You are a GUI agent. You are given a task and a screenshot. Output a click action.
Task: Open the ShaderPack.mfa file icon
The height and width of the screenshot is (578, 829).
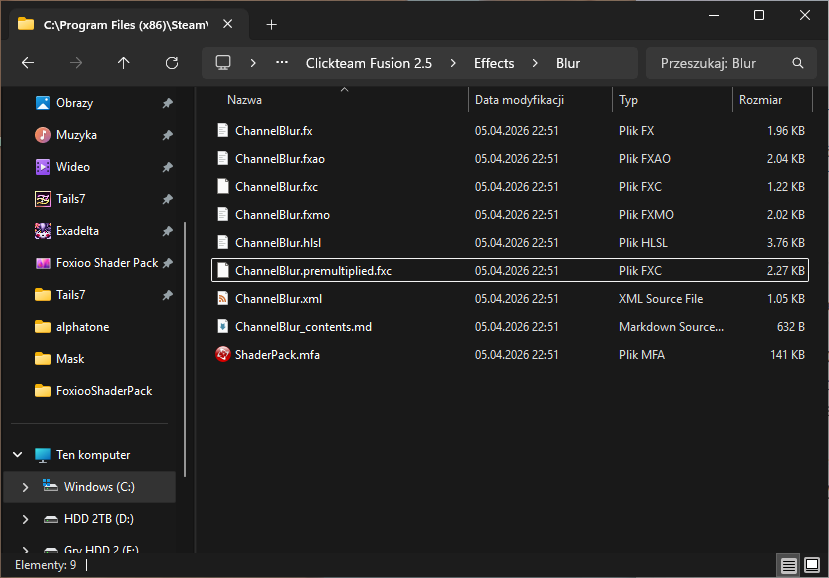tap(223, 354)
